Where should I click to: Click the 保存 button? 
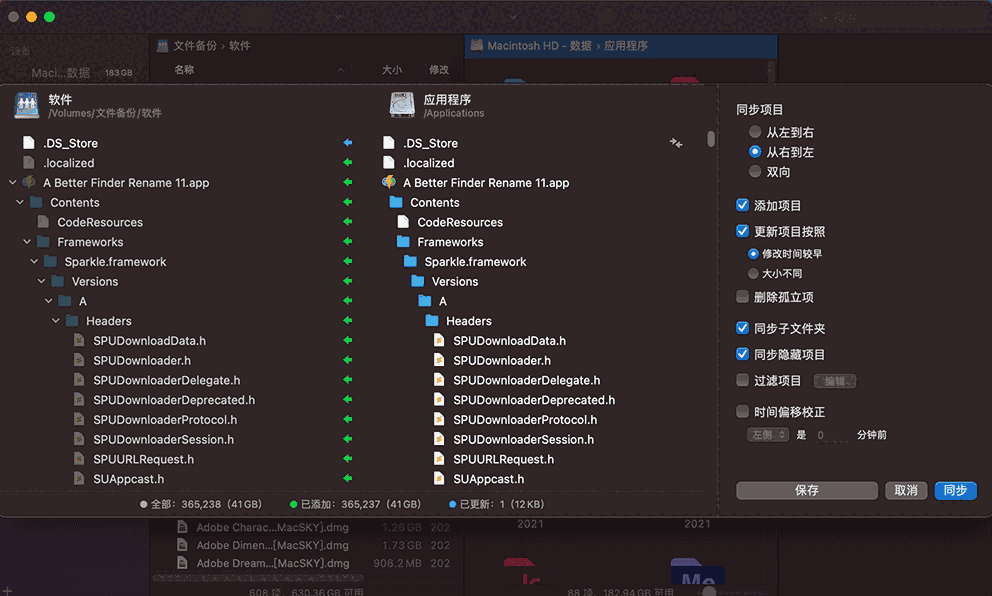pos(806,490)
